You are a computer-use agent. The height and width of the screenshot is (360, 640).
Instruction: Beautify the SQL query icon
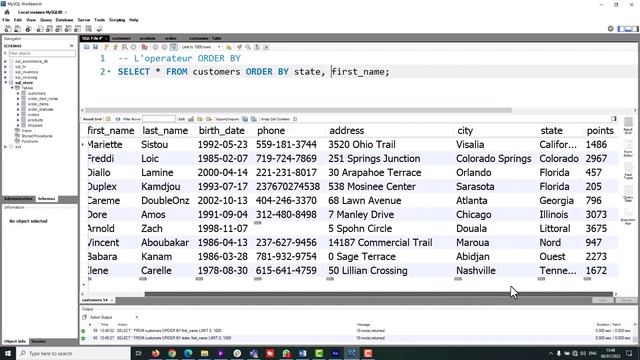click(x=239, y=47)
